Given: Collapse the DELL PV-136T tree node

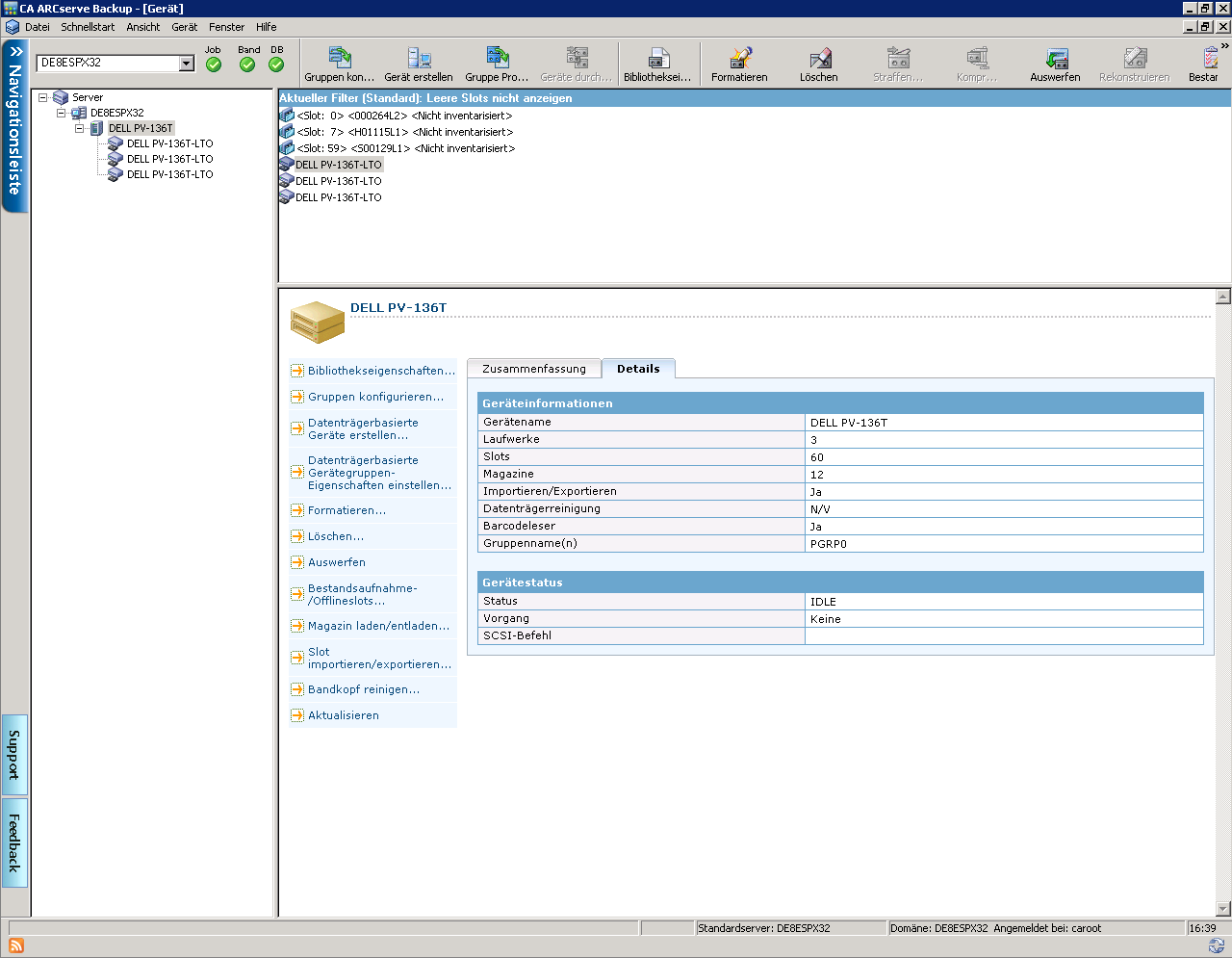Looking at the screenshot, I should (80, 128).
